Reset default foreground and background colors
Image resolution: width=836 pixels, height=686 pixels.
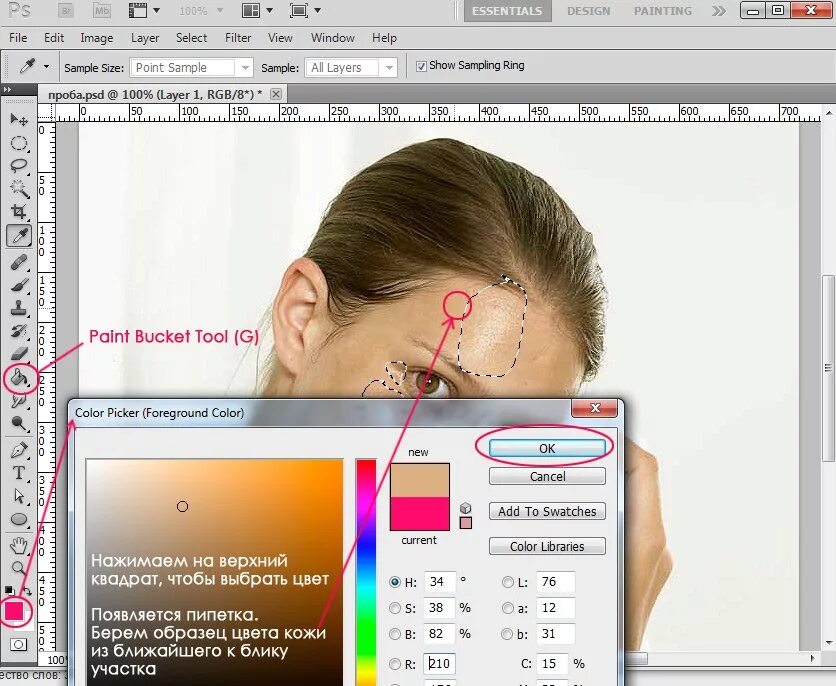click(9, 591)
